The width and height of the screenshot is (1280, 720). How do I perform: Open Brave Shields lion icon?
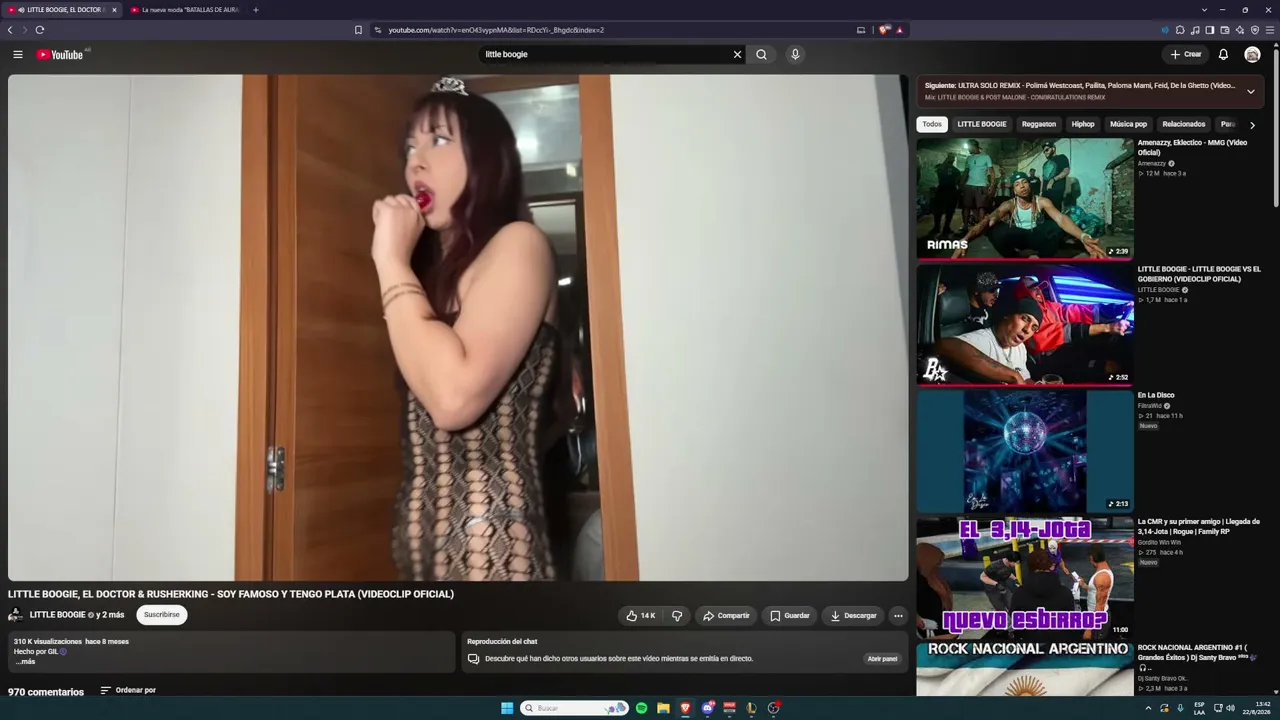coord(884,30)
